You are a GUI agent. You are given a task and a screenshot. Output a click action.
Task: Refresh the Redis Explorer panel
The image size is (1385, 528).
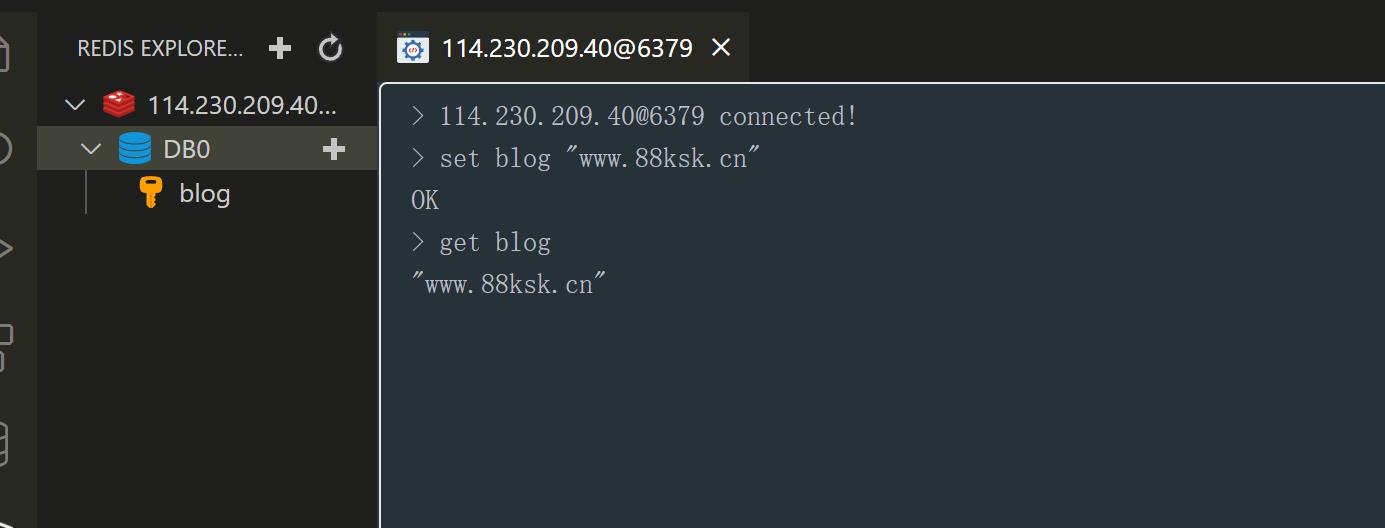tap(331, 48)
